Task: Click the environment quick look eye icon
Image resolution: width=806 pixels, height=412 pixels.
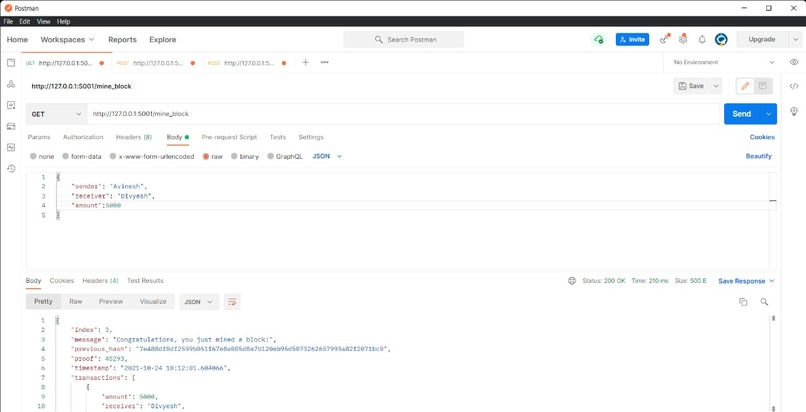Action: tap(794, 62)
